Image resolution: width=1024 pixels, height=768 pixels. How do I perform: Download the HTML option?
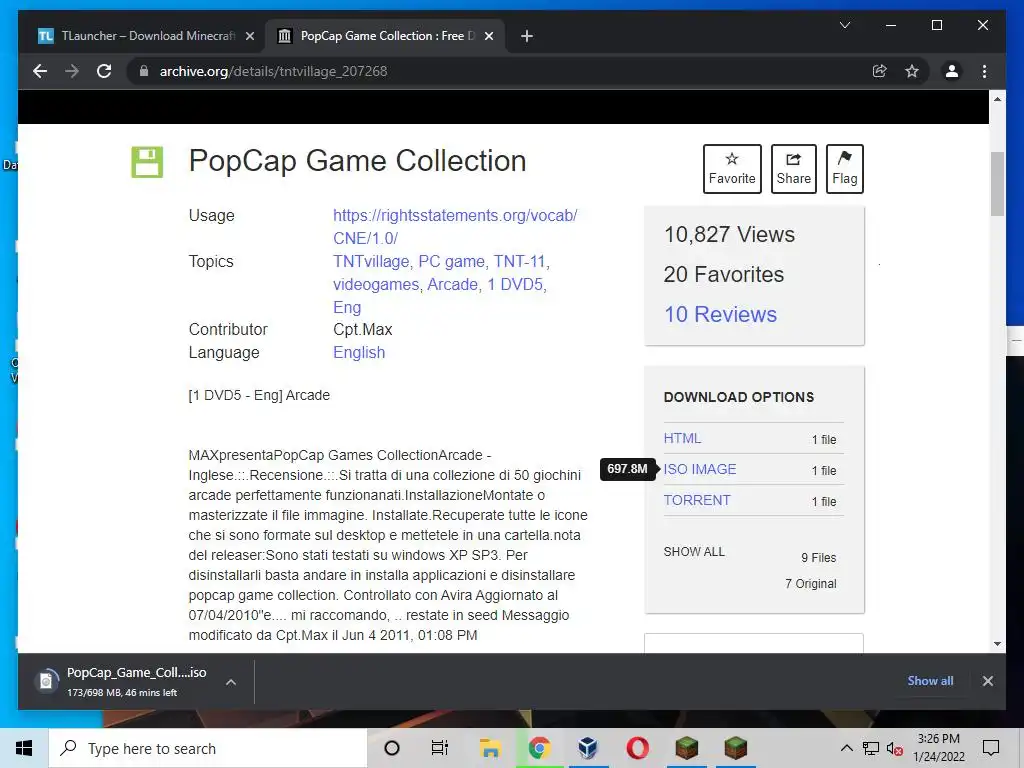point(682,438)
